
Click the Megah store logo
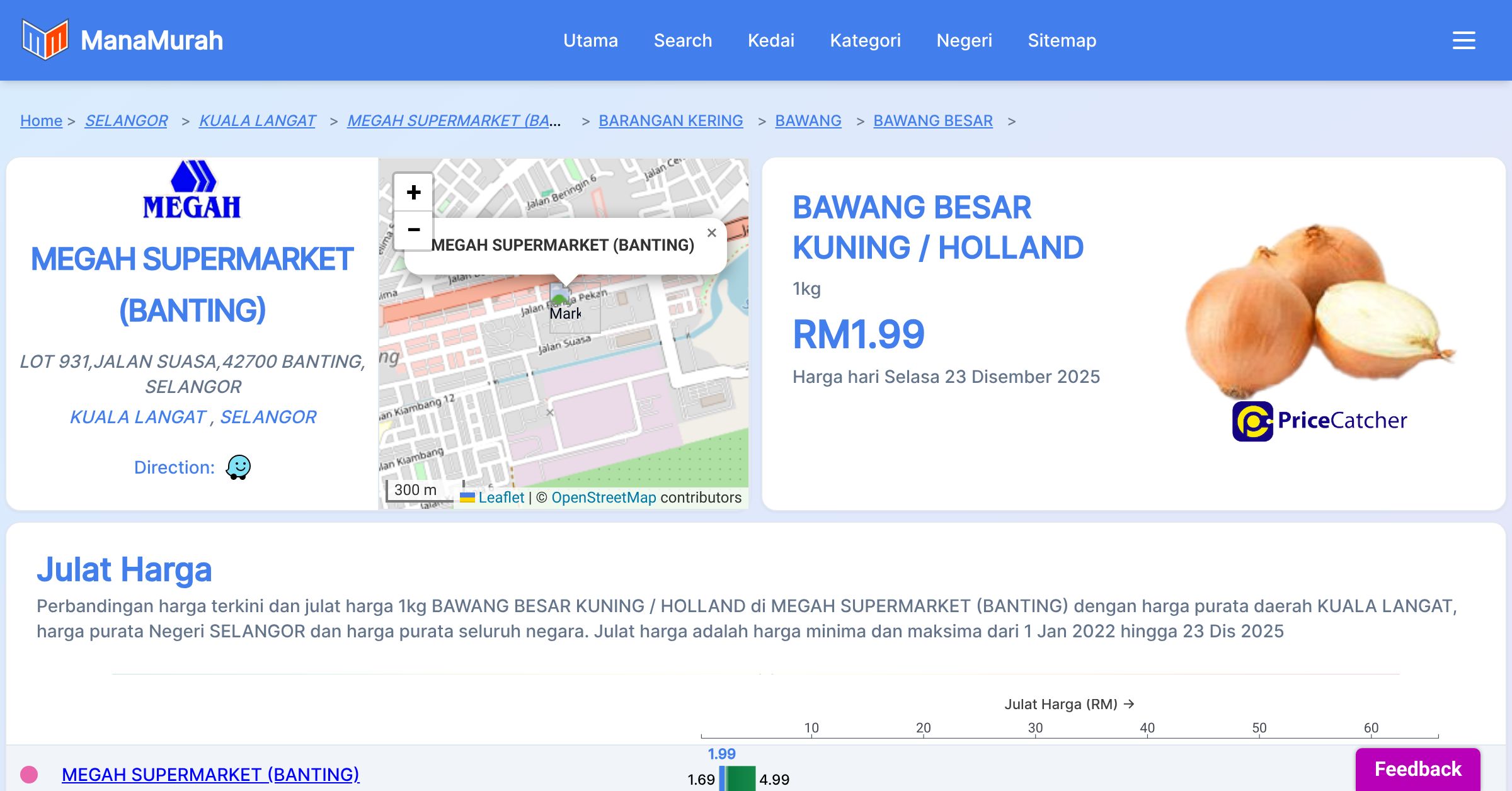tap(192, 190)
